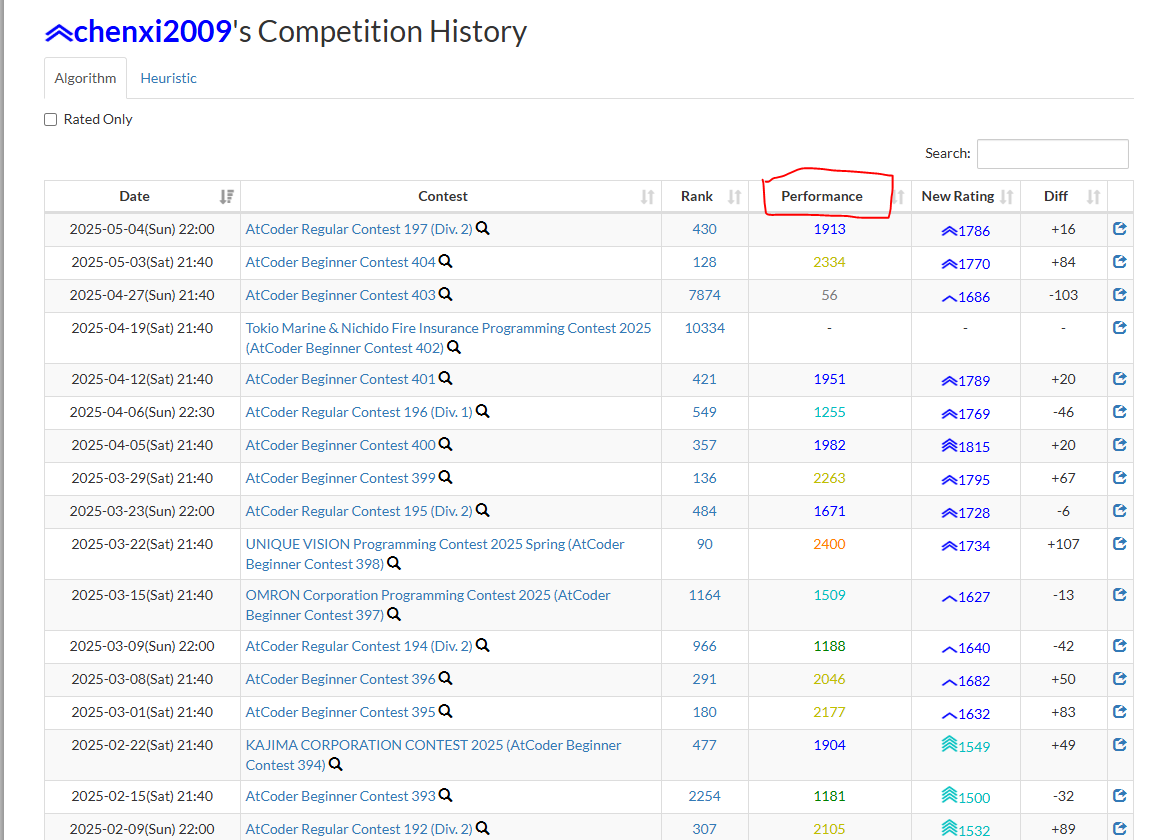Click share icon in Beginner Contest 400 row
This screenshot has height=840, width=1155.
tap(1120, 445)
